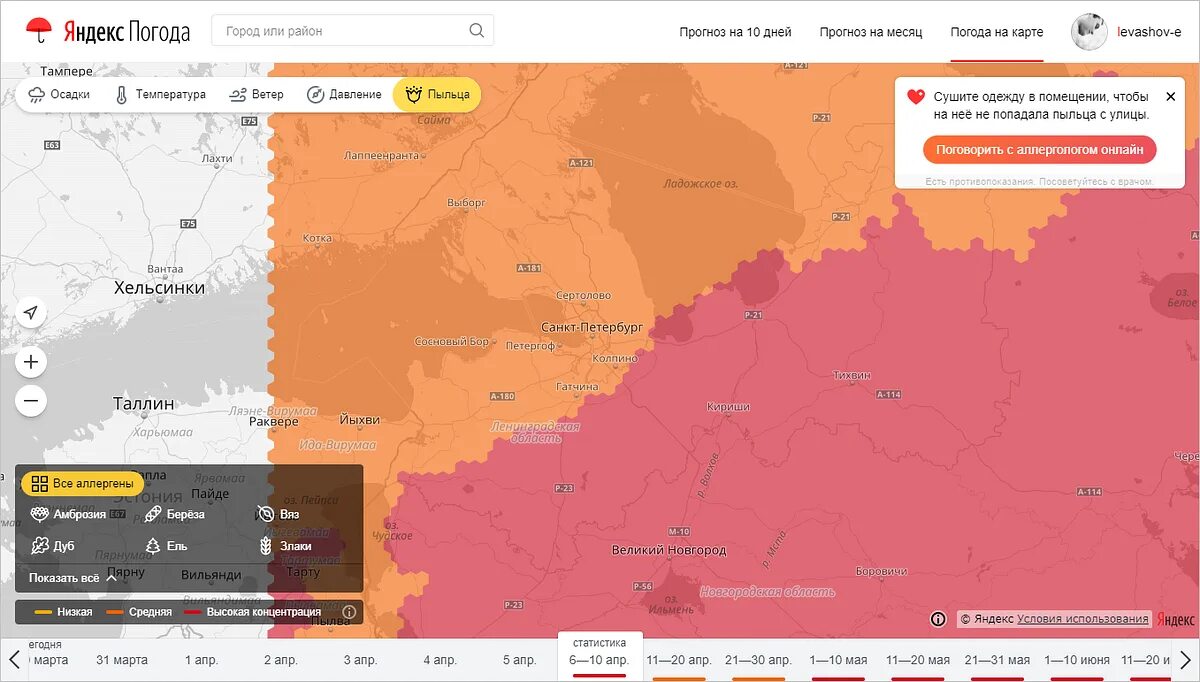Viewport: 1200px width, 682px height.
Task: Click the levashov-e username
Action: (x=1149, y=32)
